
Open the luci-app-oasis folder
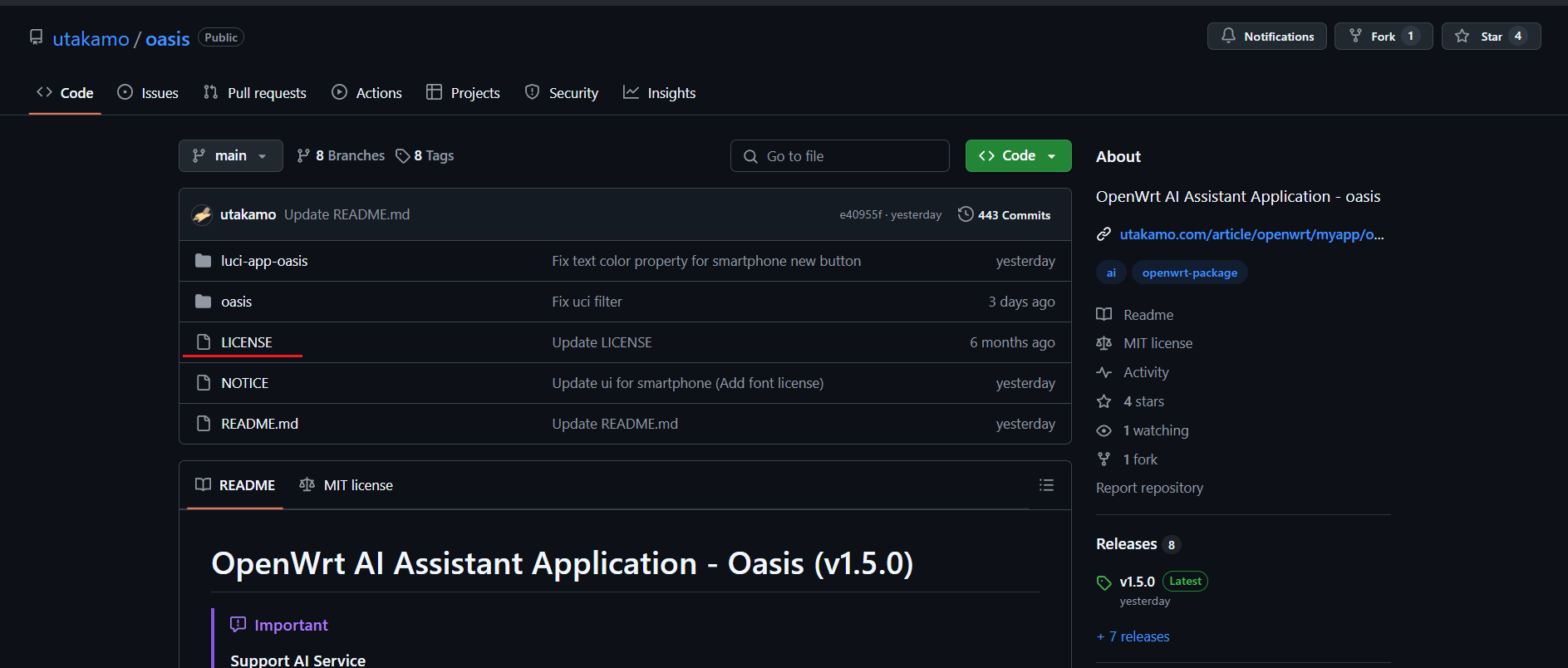click(264, 261)
